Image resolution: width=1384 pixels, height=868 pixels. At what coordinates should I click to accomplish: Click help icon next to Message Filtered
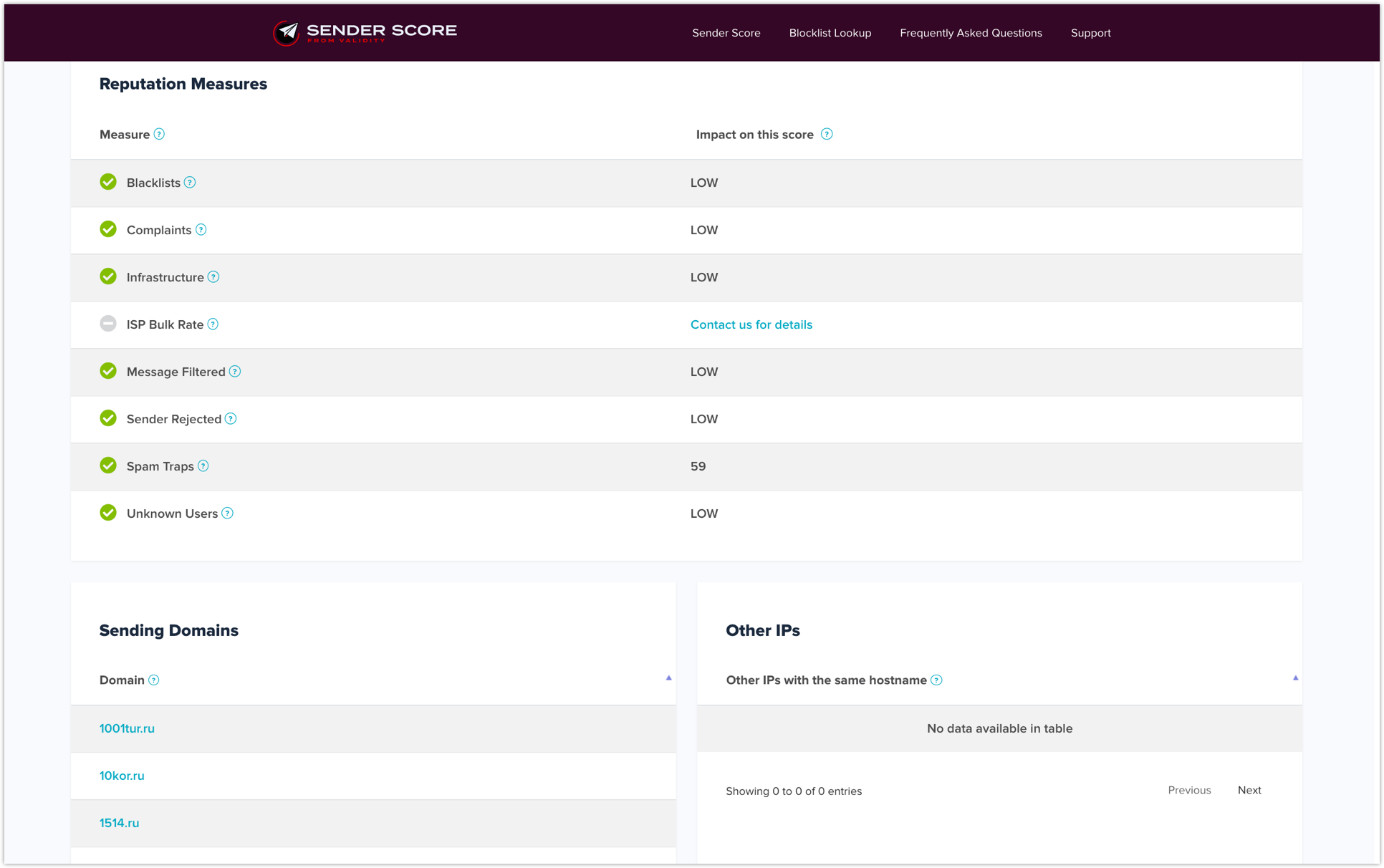tap(235, 372)
